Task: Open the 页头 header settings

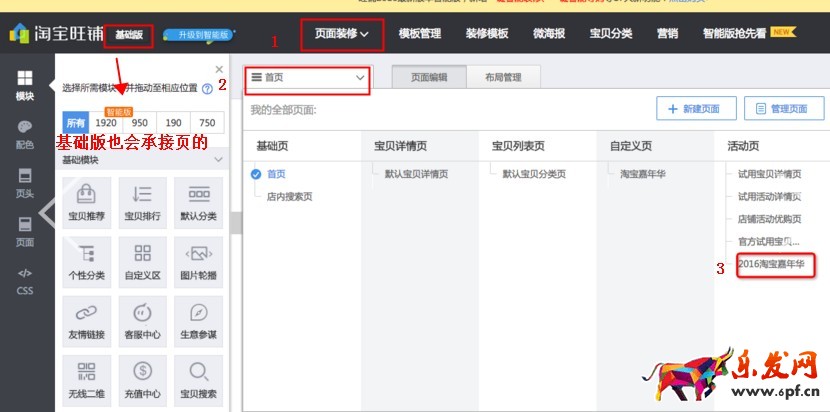Action: (x=25, y=184)
